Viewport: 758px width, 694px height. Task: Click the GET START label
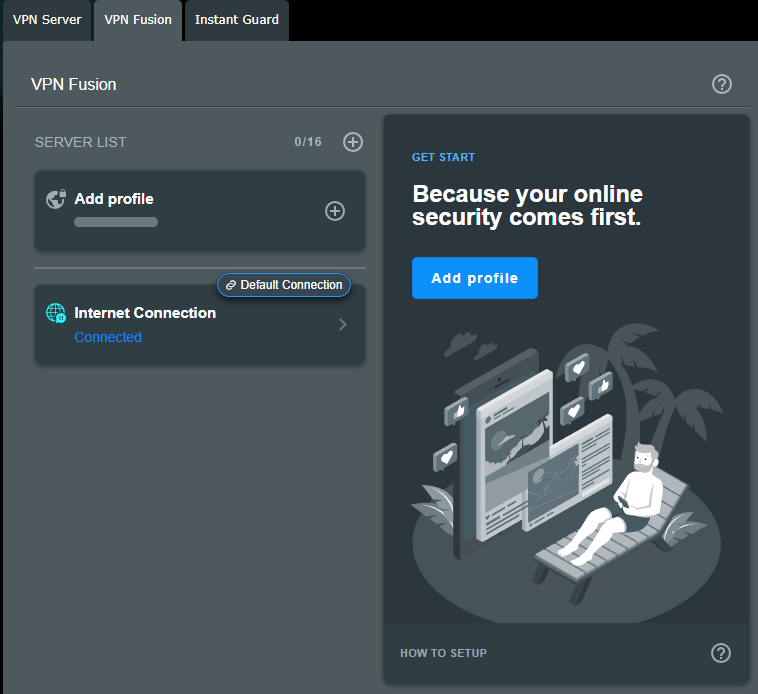(x=443, y=157)
